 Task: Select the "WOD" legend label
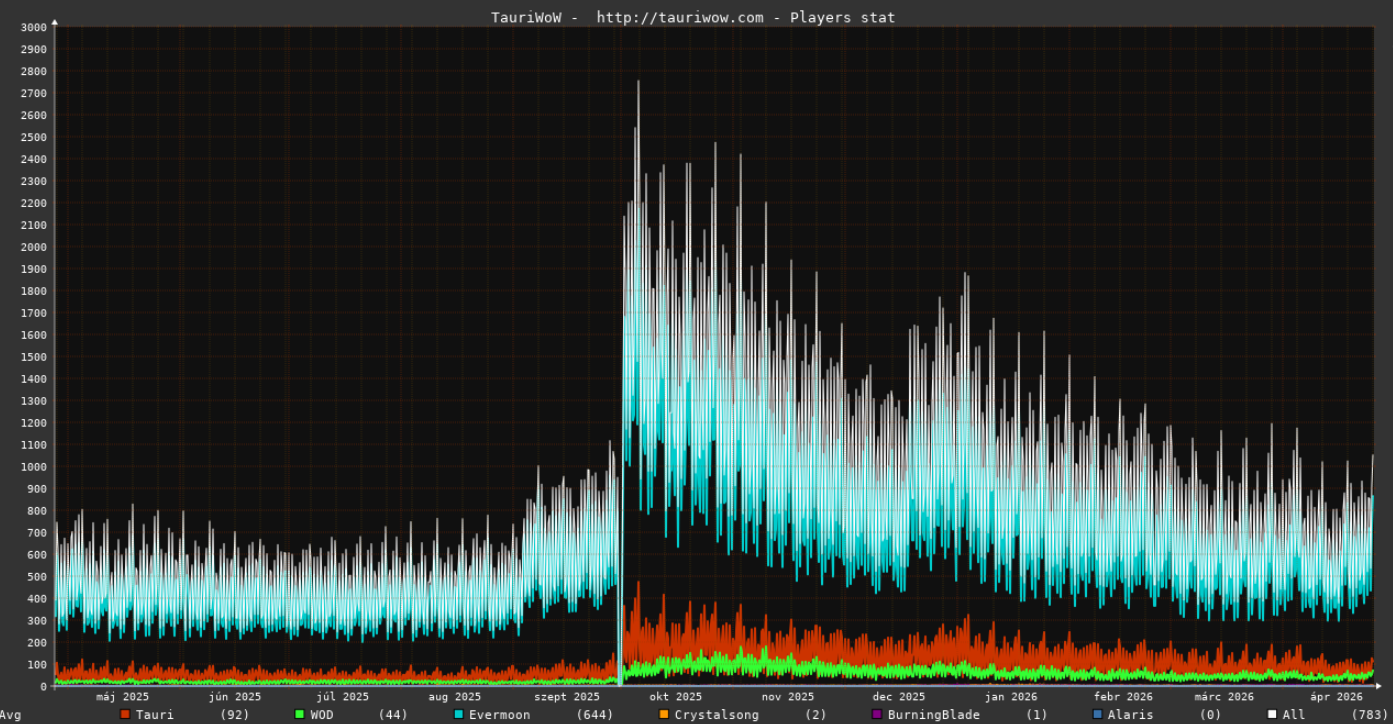click(x=322, y=715)
